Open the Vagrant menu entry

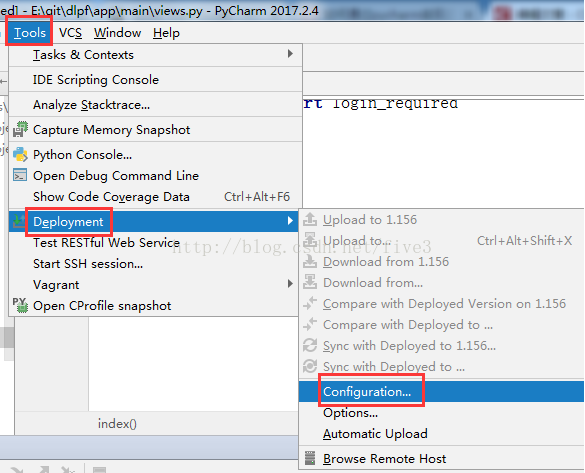pyautogui.click(x=153, y=285)
